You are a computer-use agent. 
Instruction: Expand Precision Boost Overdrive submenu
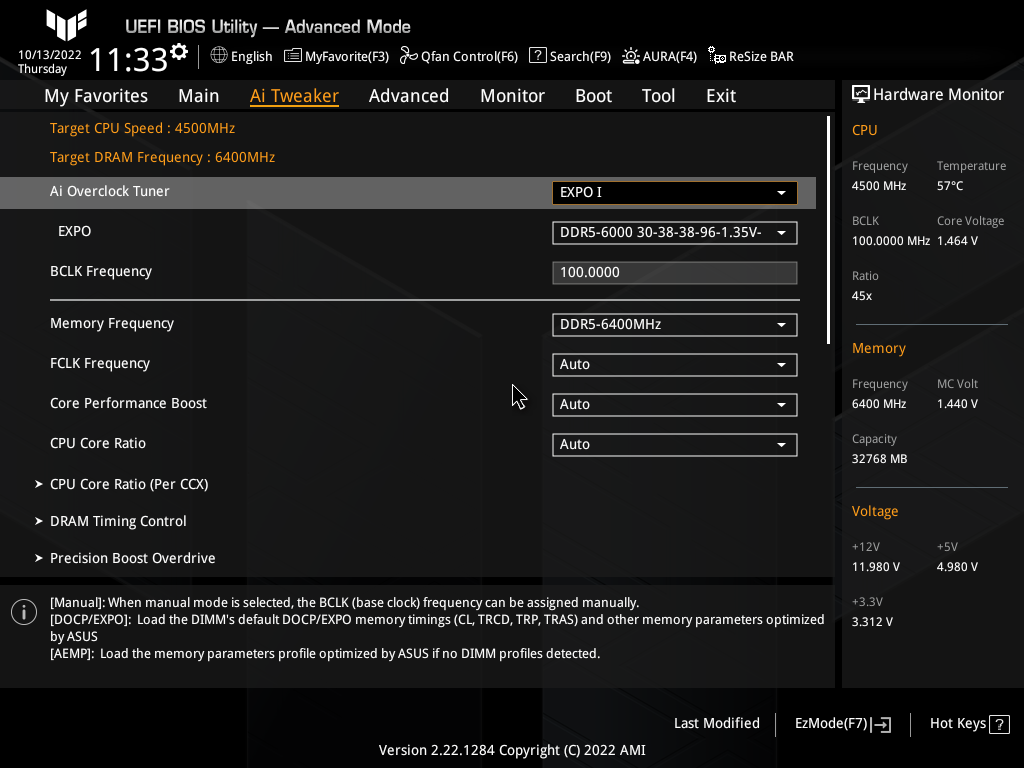click(133, 558)
